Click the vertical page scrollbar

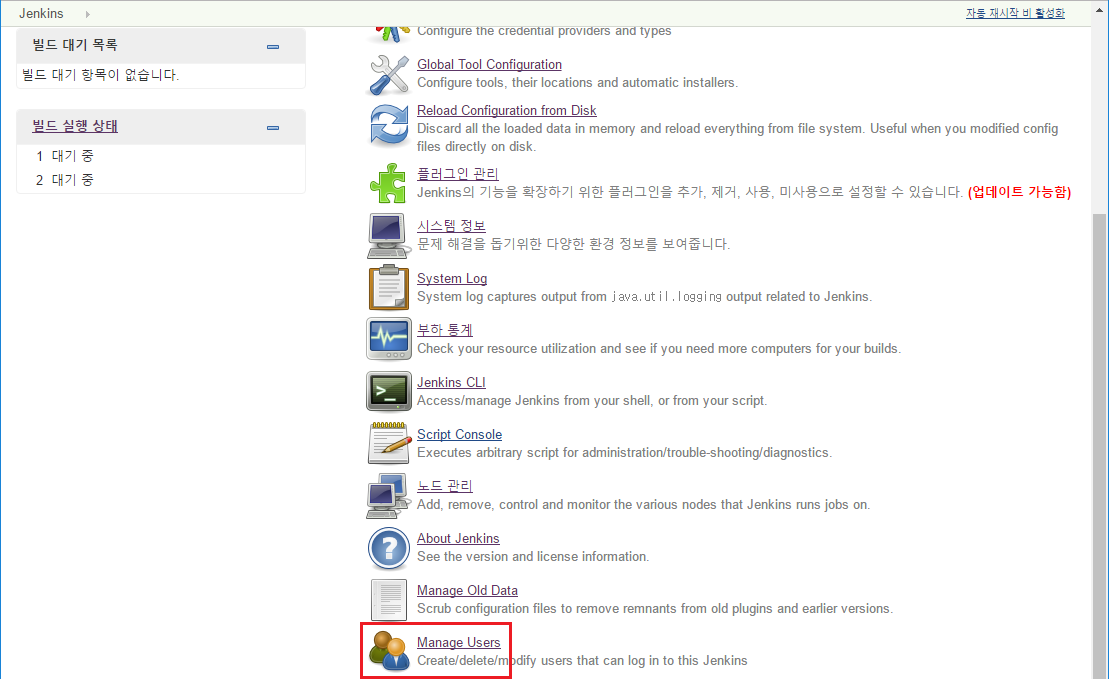(1100, 446)
